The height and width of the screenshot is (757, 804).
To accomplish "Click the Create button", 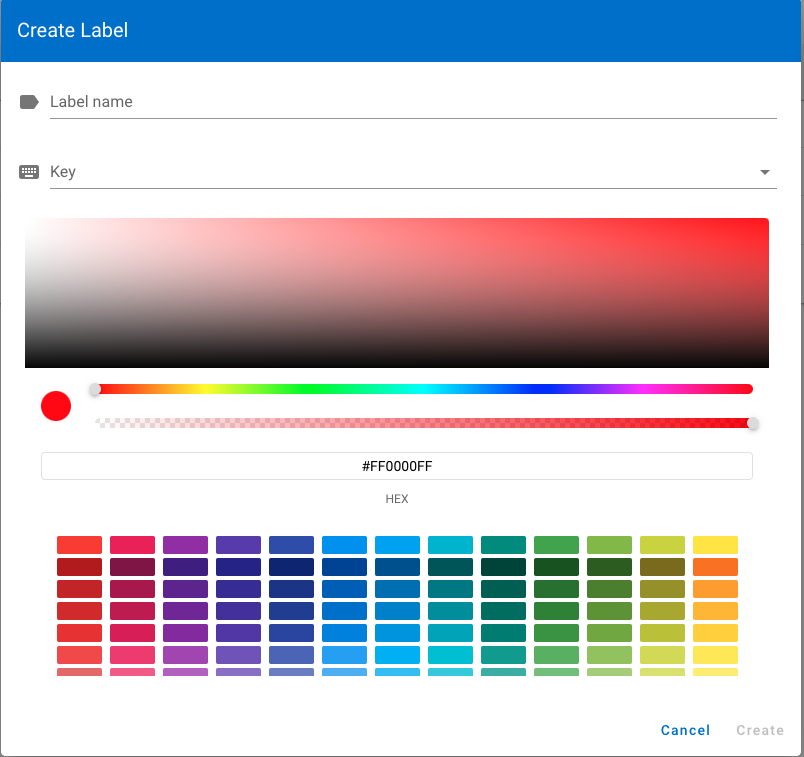I will [x=760, y=730].
